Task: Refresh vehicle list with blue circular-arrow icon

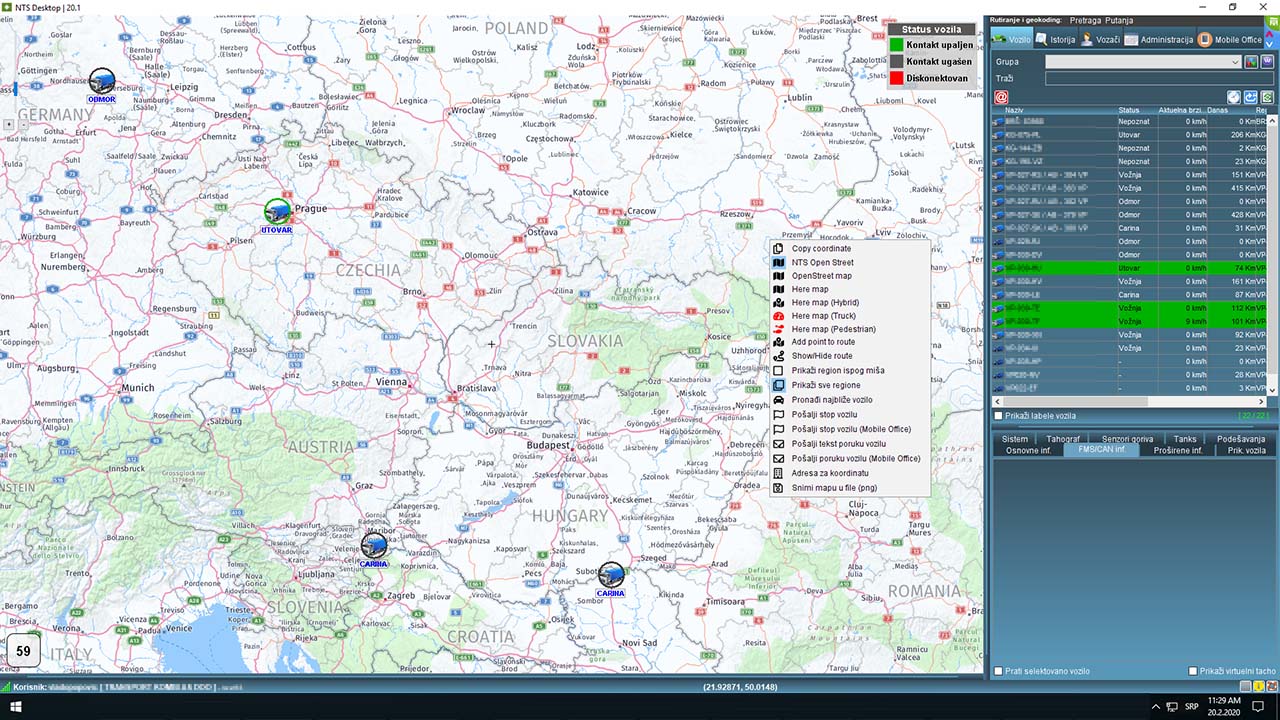Action: click(x=1250, y=97)
